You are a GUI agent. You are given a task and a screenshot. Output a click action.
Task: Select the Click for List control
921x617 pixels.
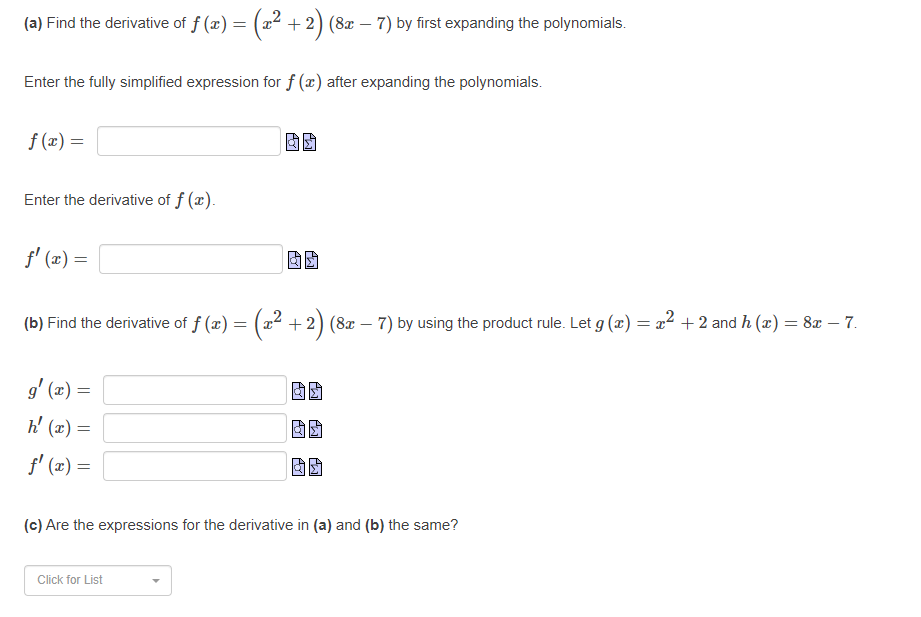point(97,580)
